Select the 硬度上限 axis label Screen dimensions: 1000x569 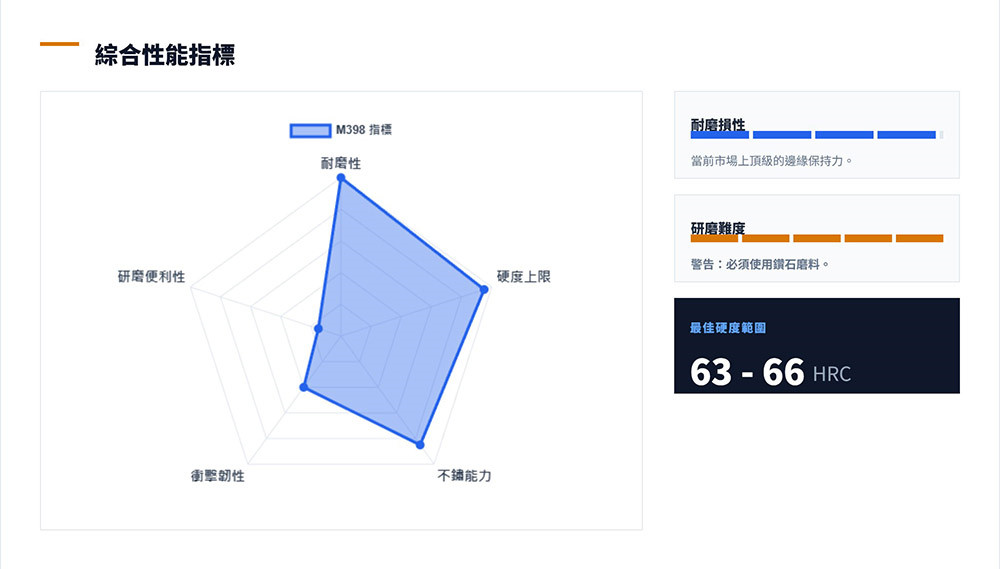[x=524, y=276]
